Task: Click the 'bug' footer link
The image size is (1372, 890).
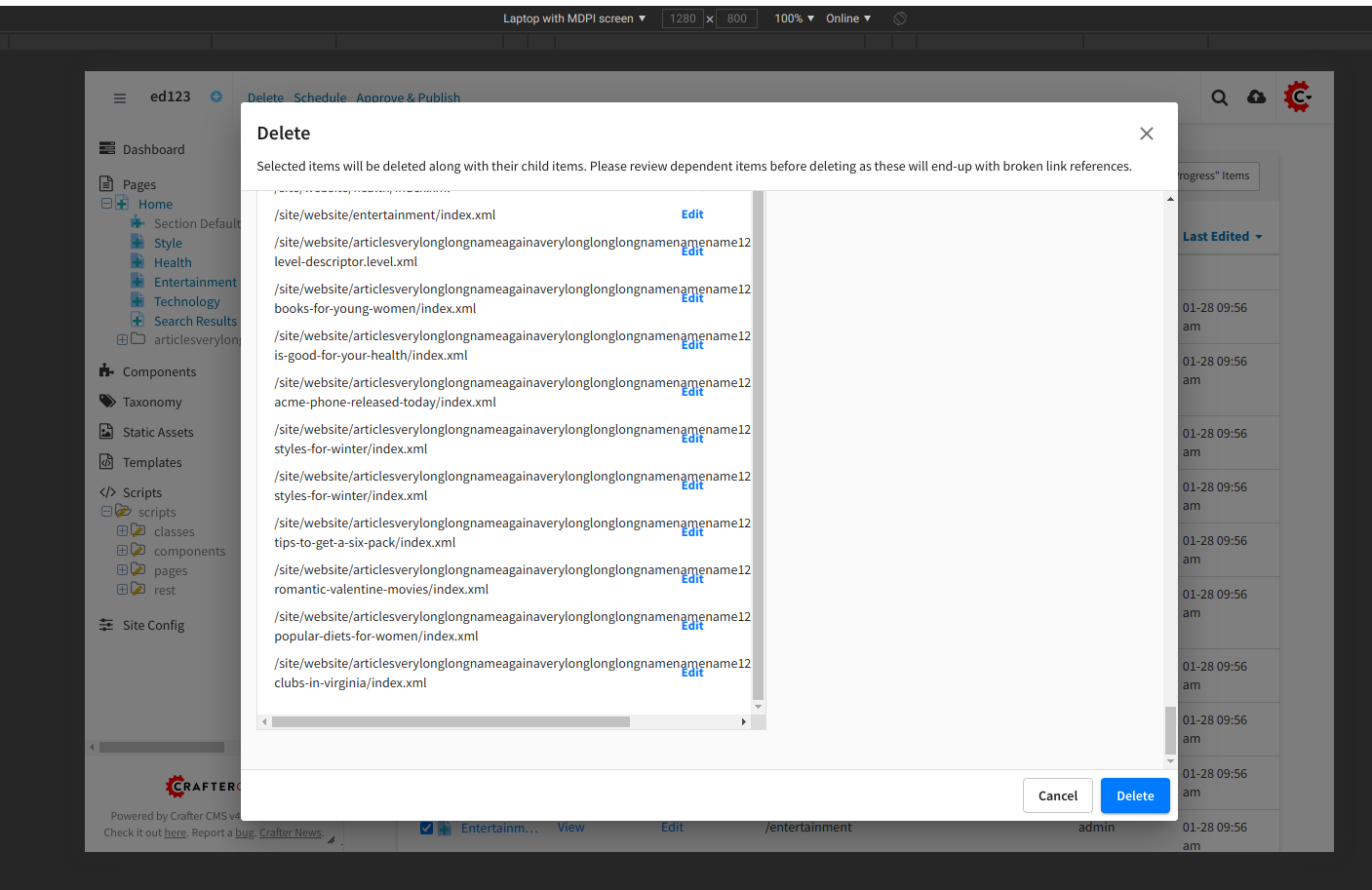Action: [245, 832]
